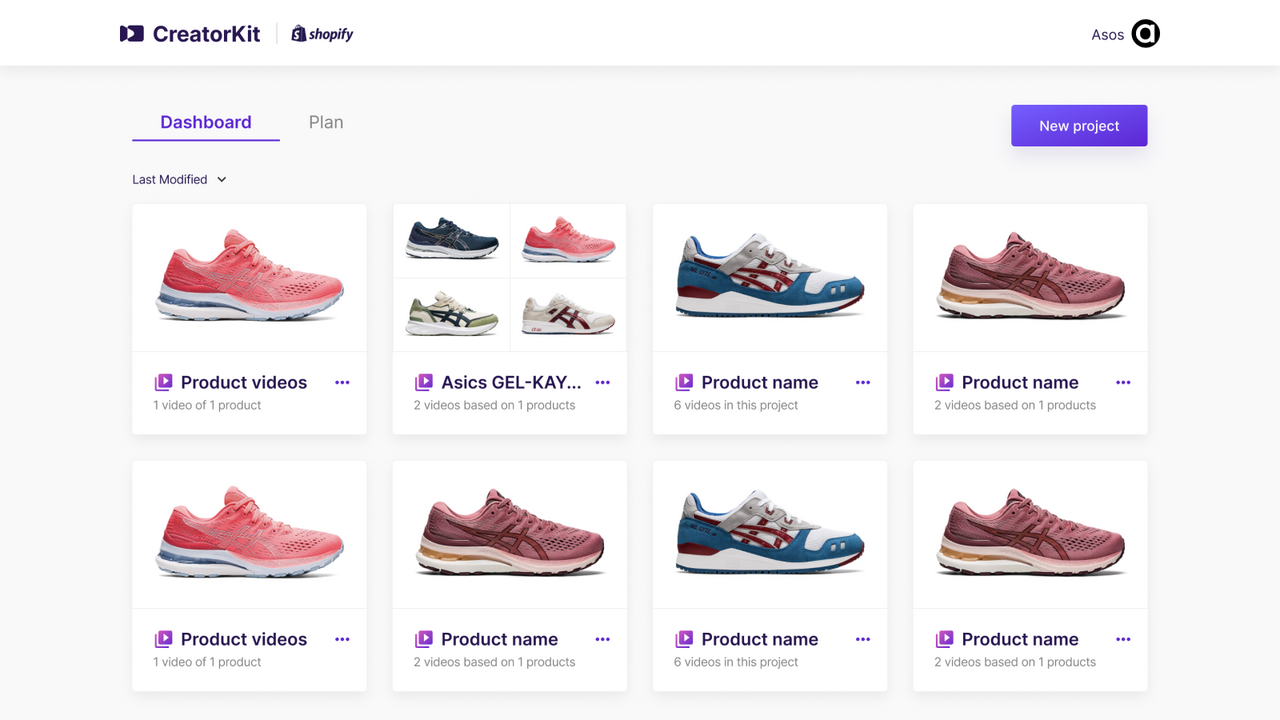This screenshot has width=1280, height=720.
Task: Select the Dashboard tab
Action: [205, 121]
